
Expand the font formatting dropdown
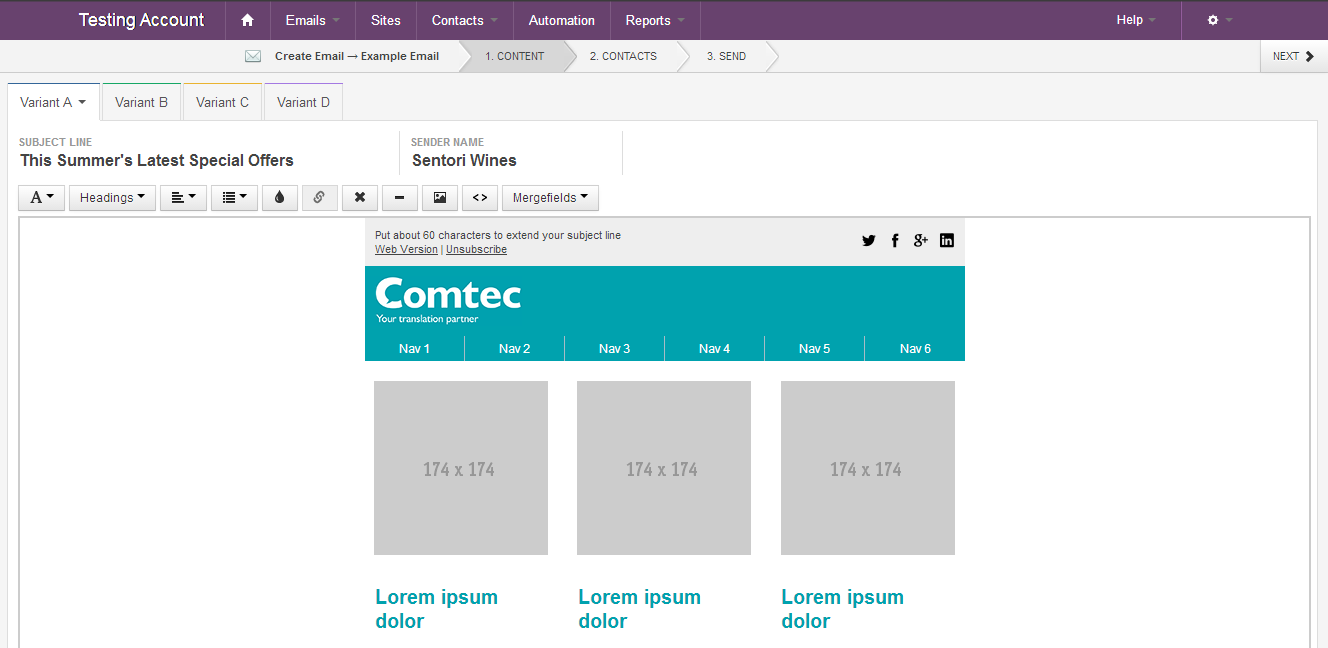click(42, 198)
